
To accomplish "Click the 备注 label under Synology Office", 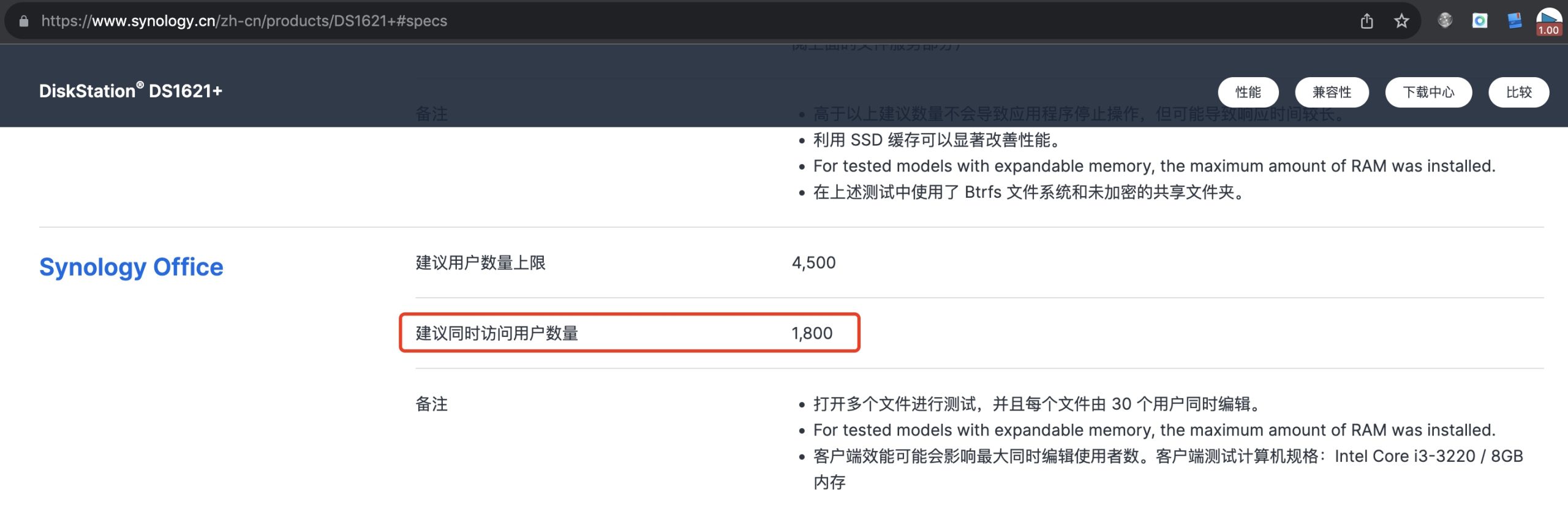I will click(431, 404).
